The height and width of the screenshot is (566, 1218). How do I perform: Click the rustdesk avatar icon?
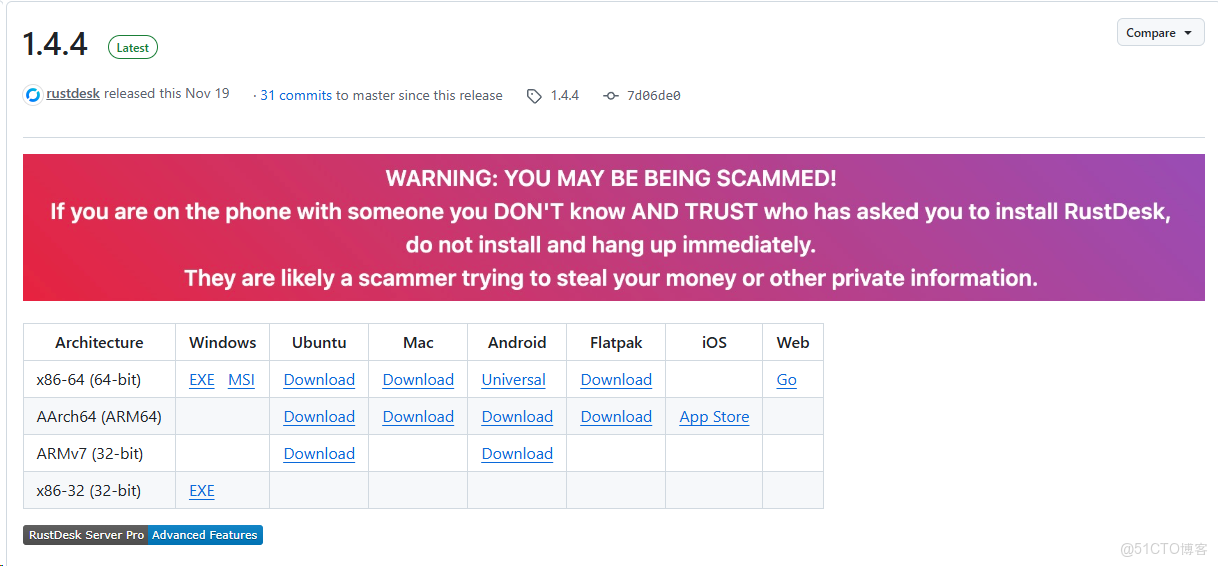coord(33,94)
